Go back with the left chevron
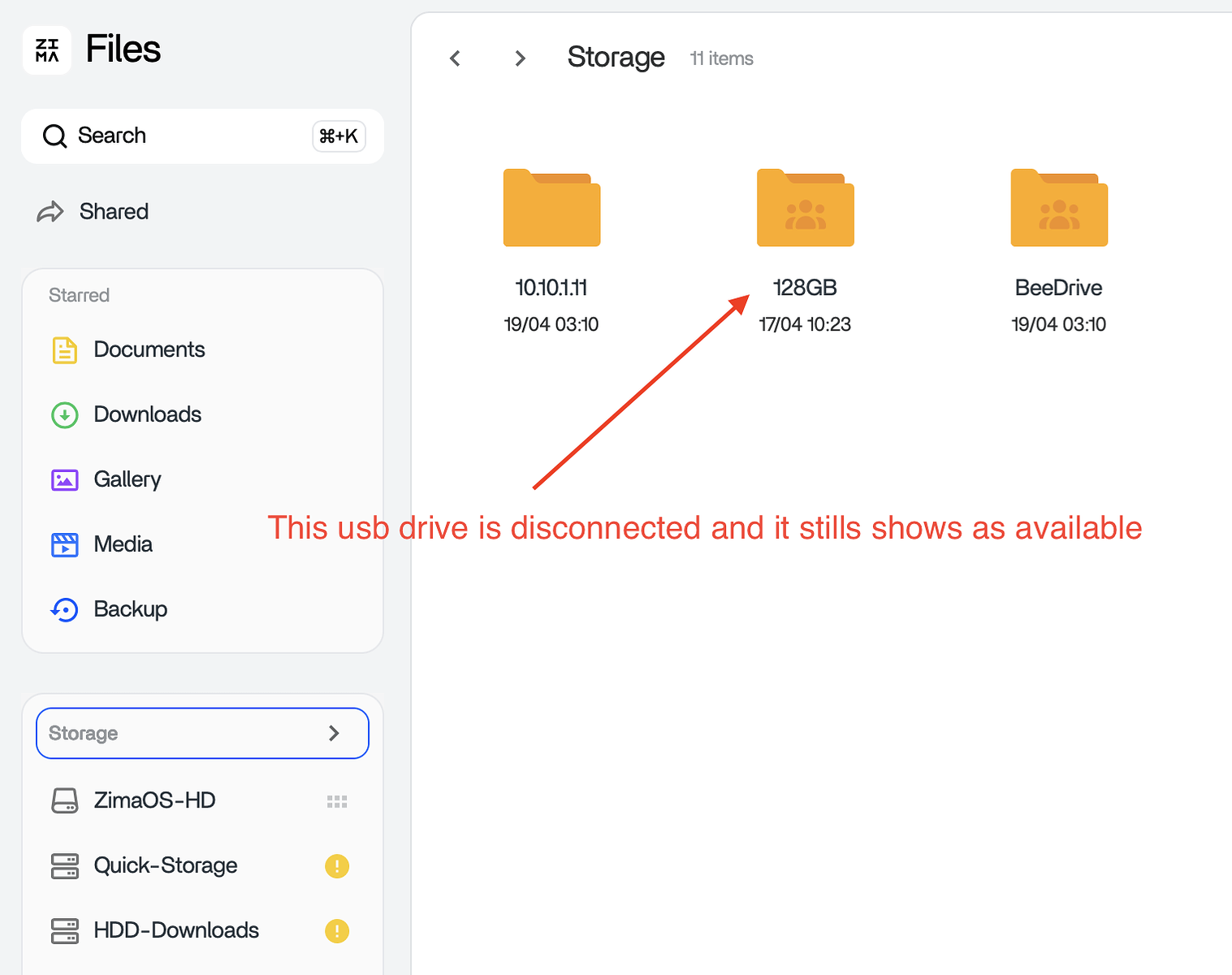Viewport: 1232px width, 975px height. point(455,58)
